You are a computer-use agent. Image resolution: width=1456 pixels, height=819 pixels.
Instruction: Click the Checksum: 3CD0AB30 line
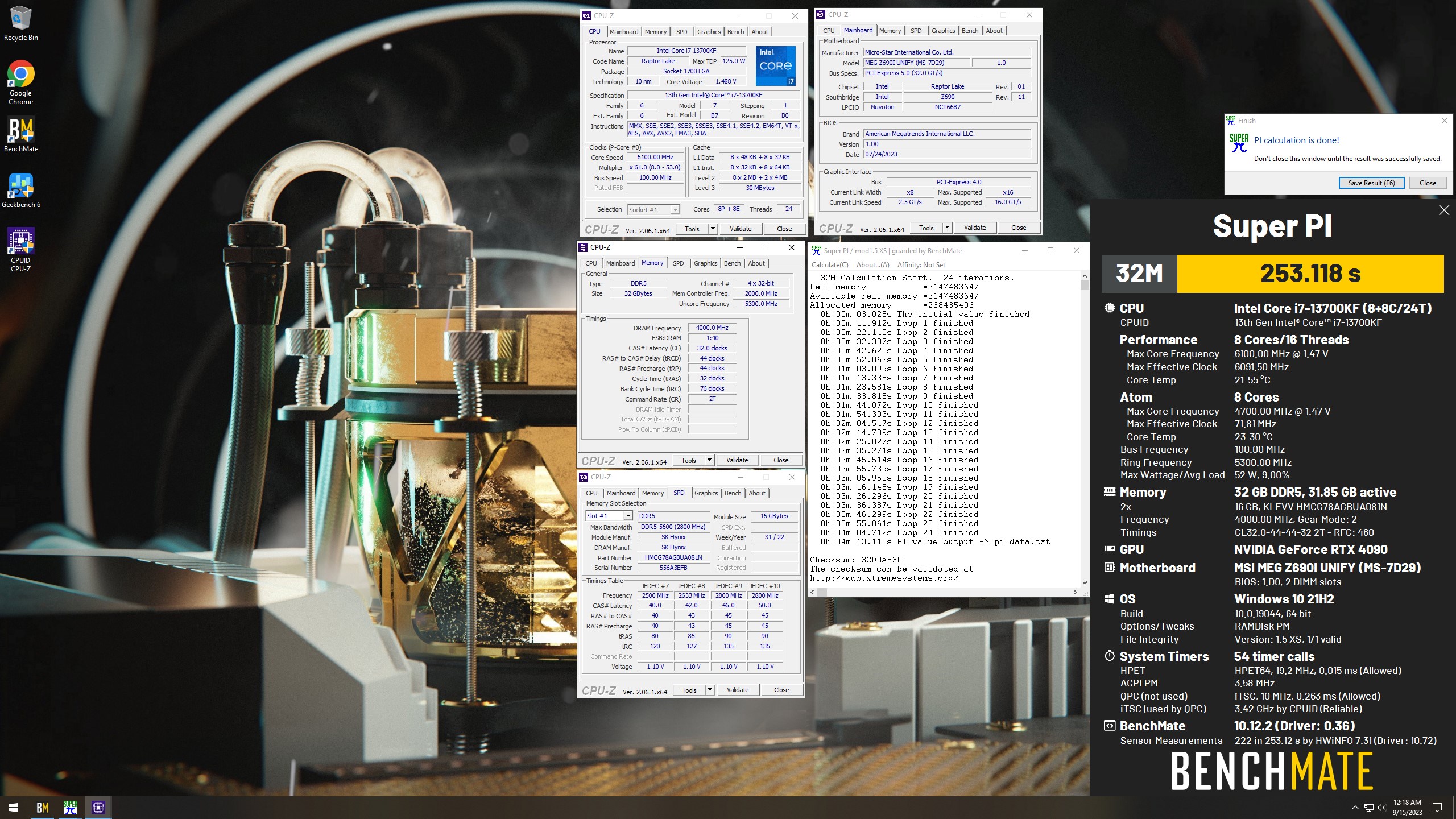click(x=856, y=560)
